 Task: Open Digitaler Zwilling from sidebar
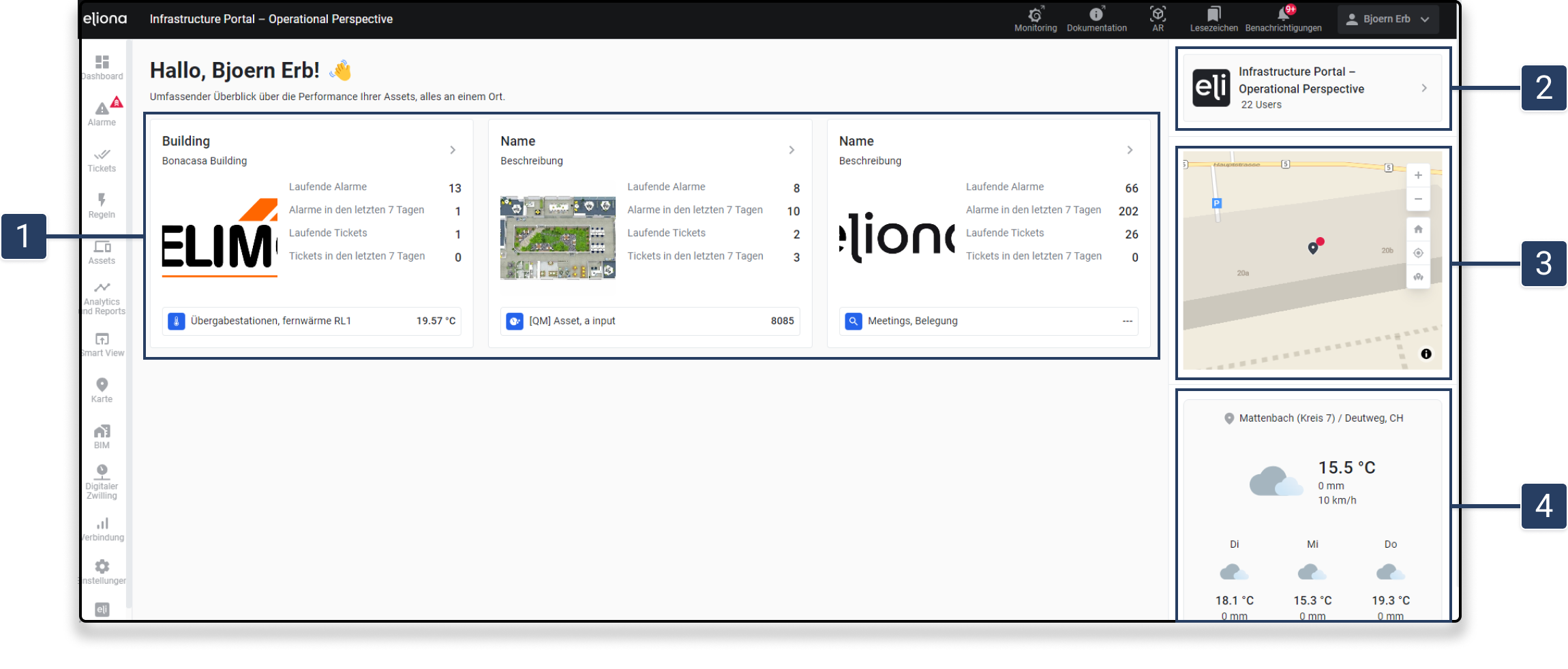pos(102,480)
